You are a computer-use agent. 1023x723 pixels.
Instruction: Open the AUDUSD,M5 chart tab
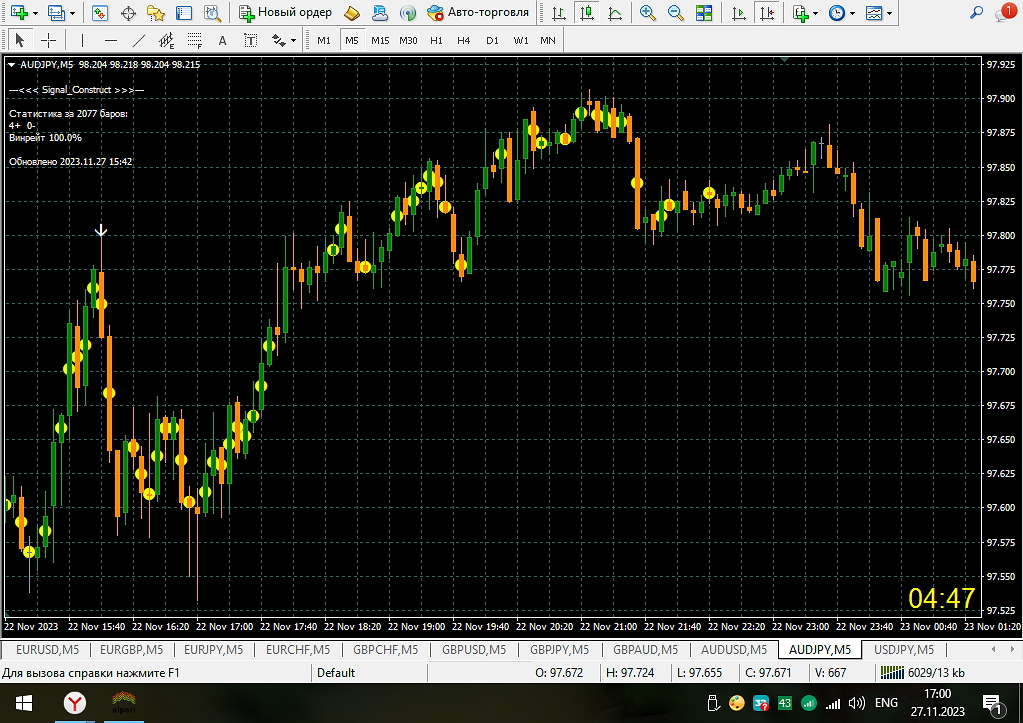(x=734, y=650)
